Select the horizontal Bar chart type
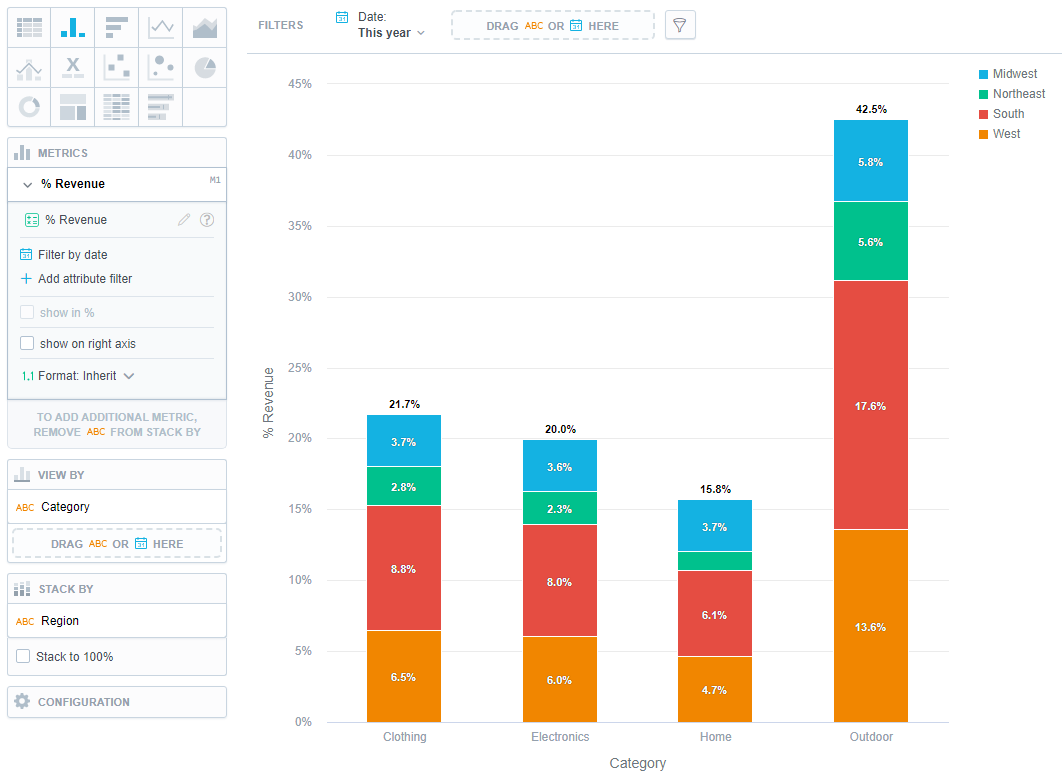The image size is (1062, 781). pyautogui.click(x=117, y=28)
